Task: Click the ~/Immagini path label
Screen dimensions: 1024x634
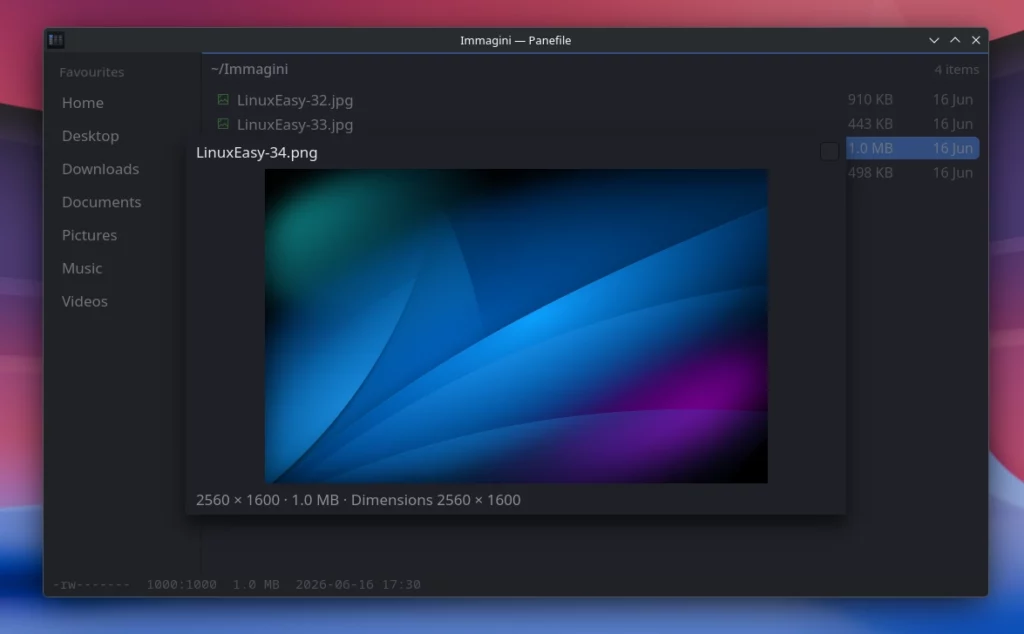Action: pos(249,69)
